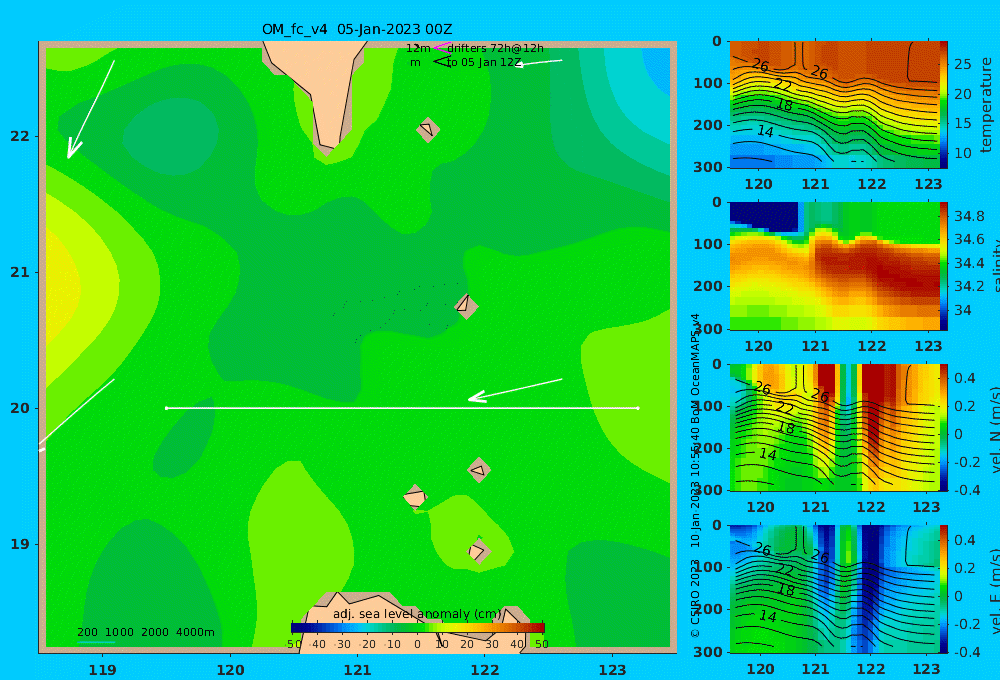Image resolution: width=1000 pixels, height=680 pixels.
Task: Click the '200 1000 2000 4000m' depth legend
Action: 145,632
